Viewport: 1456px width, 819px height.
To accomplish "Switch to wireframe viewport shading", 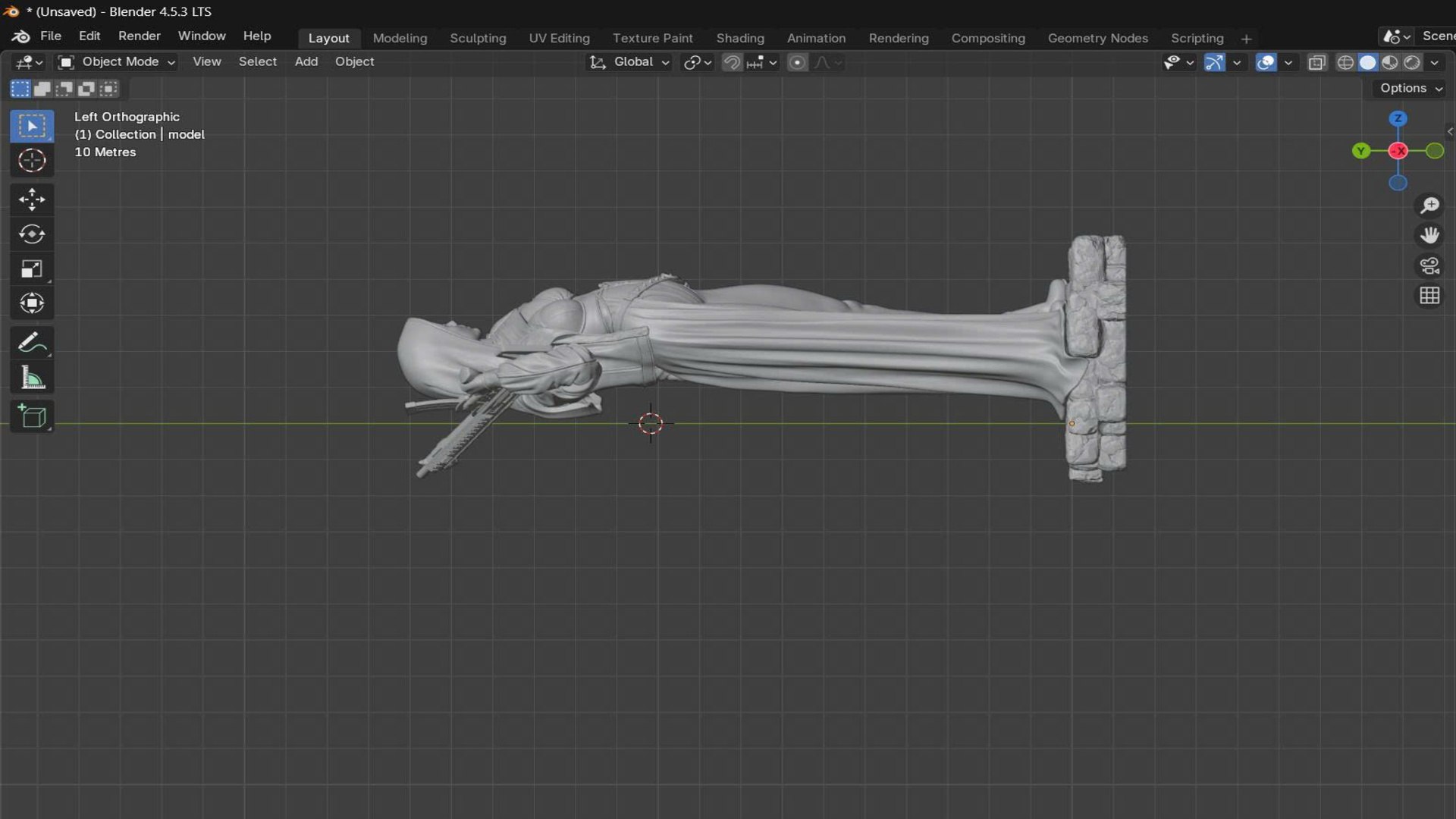I will [1345, 62].
